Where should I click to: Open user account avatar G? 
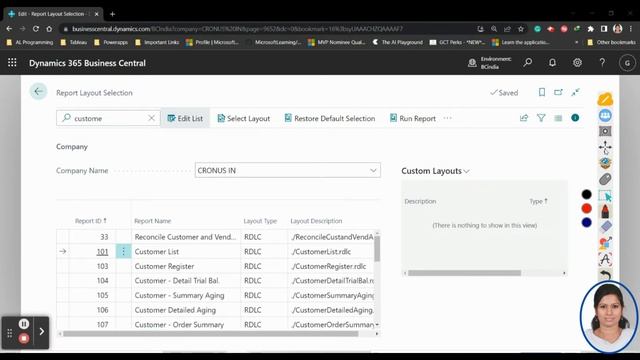click(627, 63)
